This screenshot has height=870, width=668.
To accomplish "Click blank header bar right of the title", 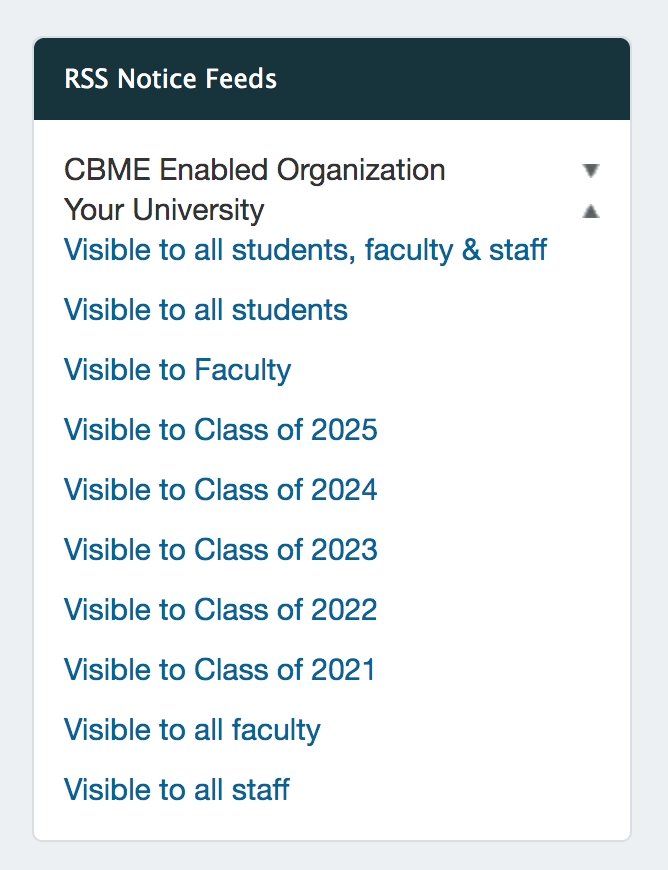I will pyautogui.click(x=450, y=79).
